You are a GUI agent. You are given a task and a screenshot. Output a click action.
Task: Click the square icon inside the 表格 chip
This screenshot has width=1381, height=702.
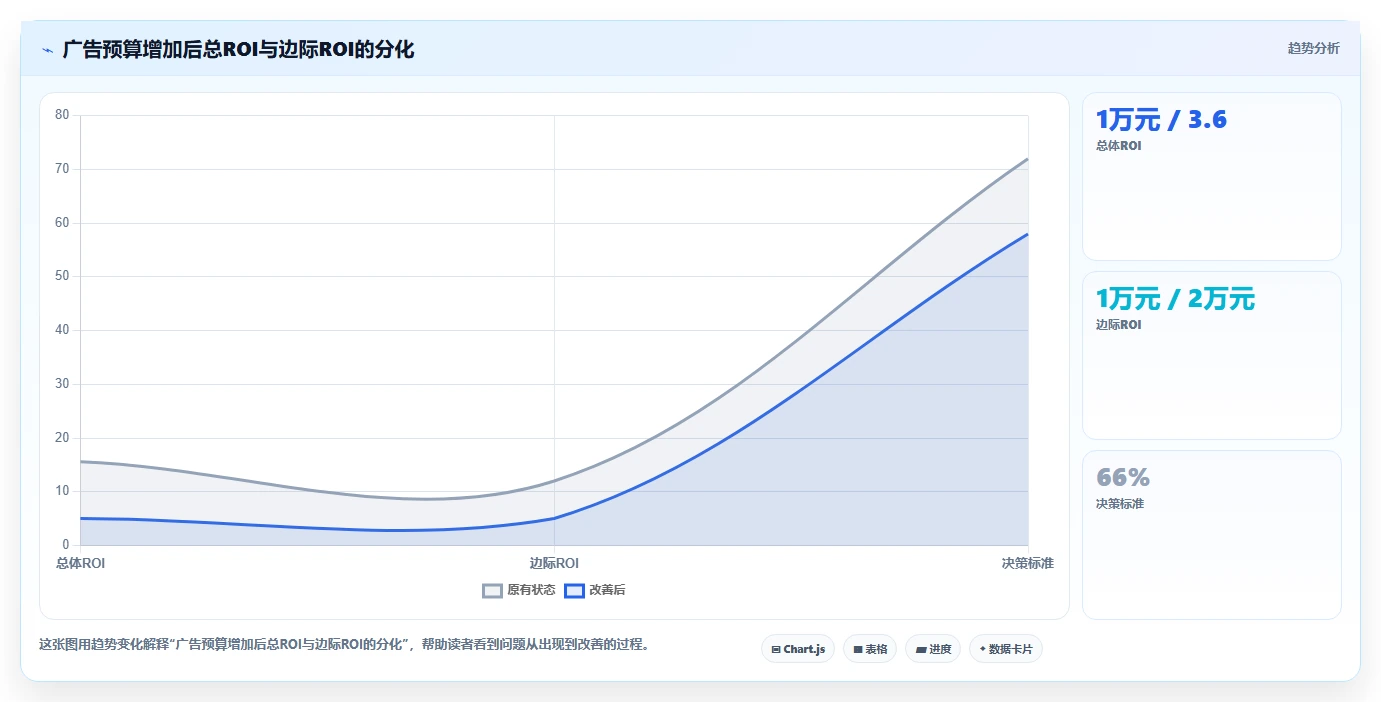point(858,649)
